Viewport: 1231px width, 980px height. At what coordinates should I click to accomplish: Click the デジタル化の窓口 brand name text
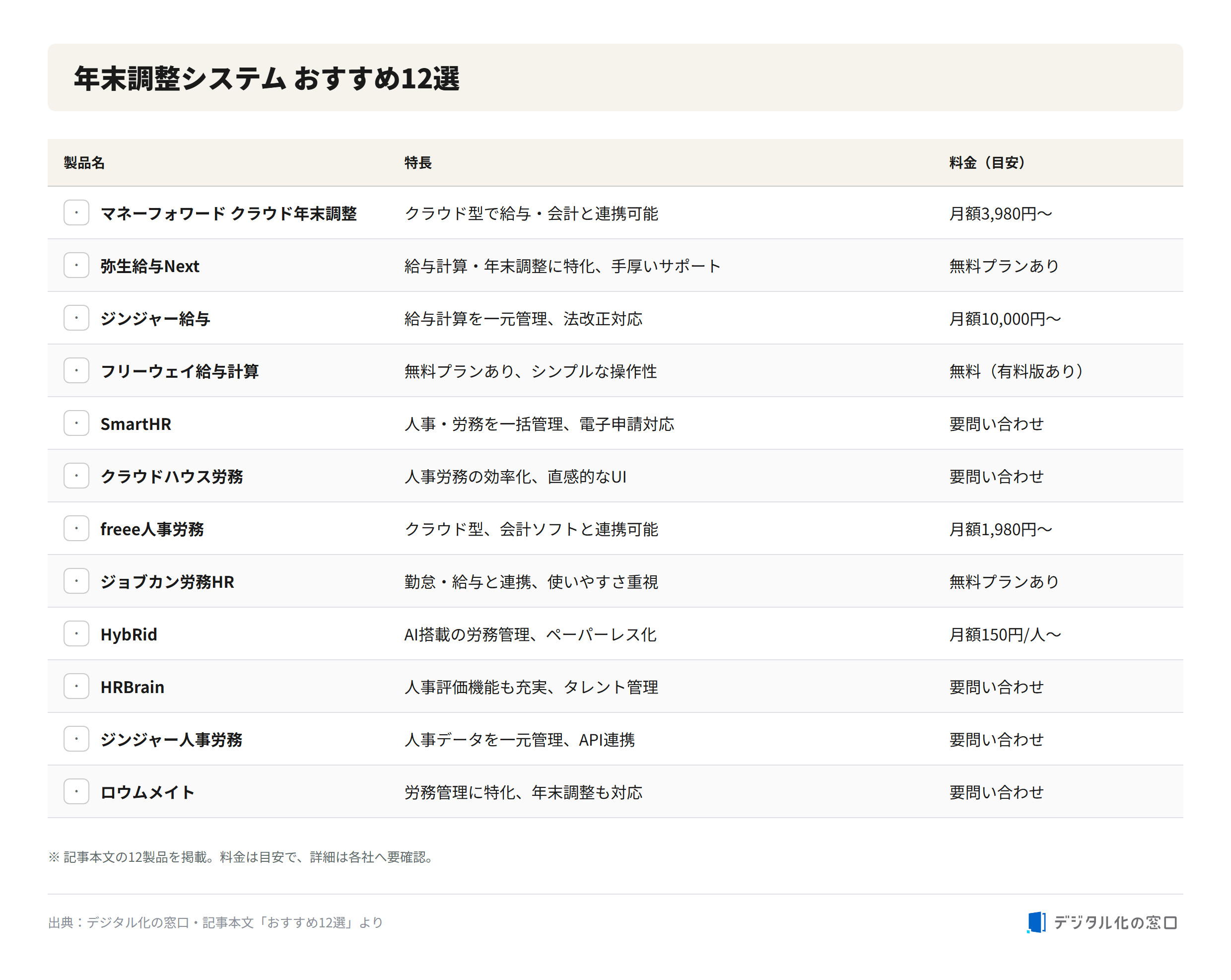pyautogui.click(x=1116, y=922)
